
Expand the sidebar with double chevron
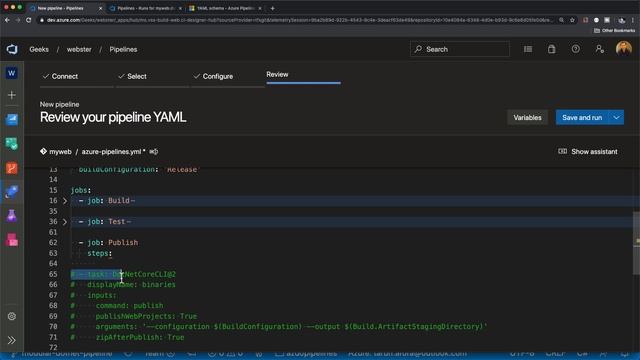11,340
